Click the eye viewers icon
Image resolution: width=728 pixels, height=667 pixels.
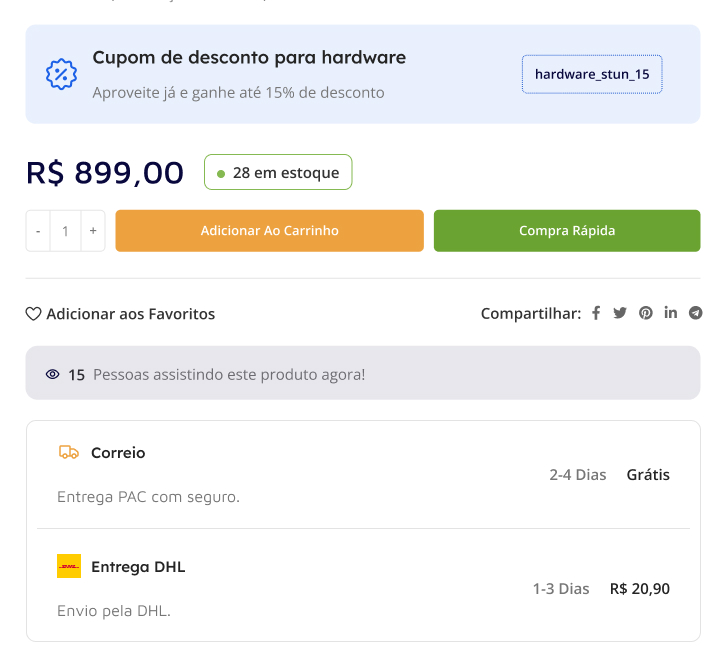53,374
